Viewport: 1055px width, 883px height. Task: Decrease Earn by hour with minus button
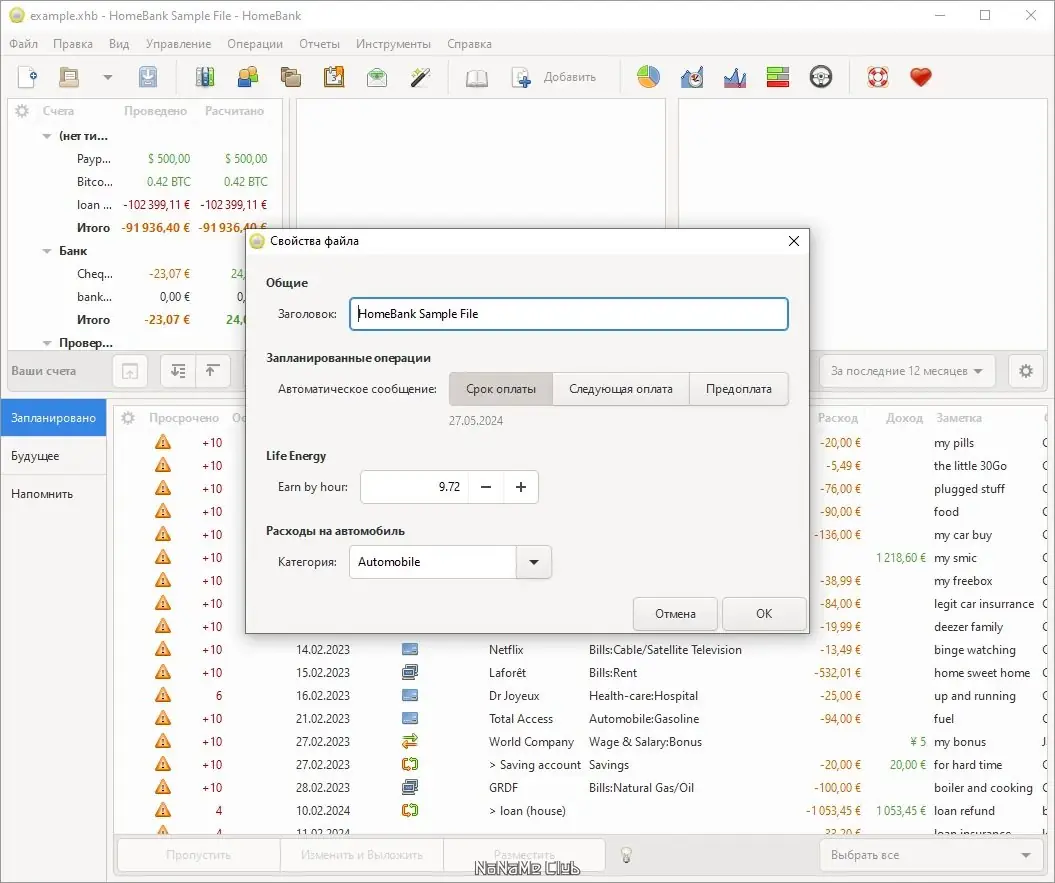click(486, 487)
